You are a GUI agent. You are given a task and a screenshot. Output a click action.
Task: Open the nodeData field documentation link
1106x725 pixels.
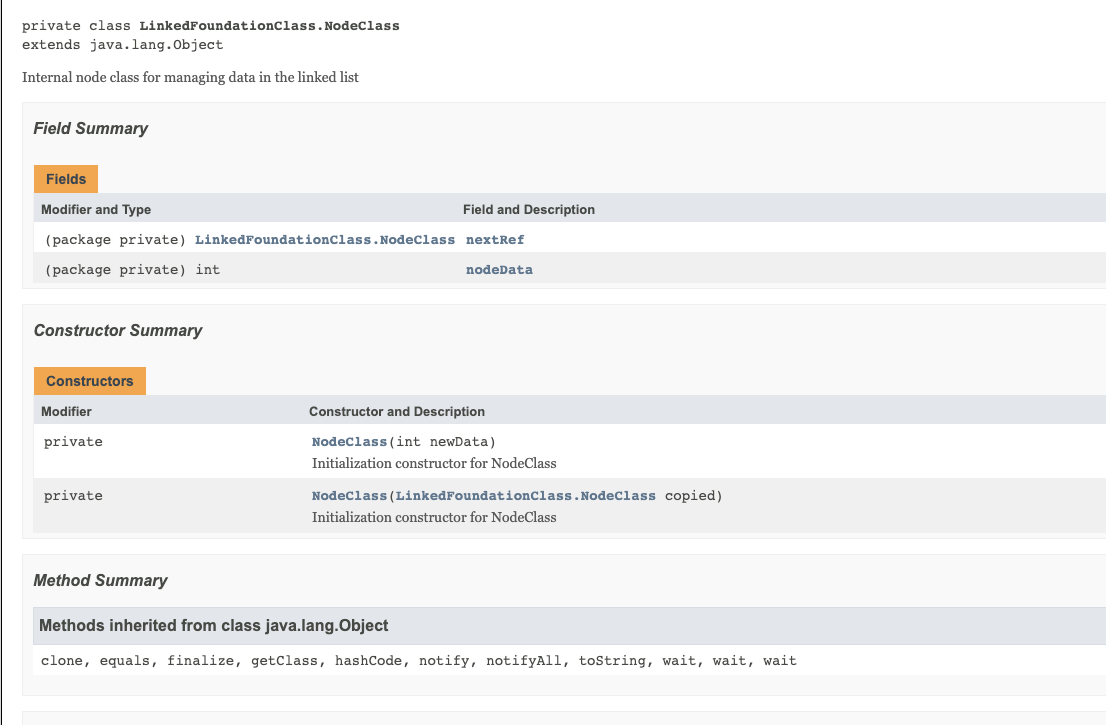[498, 269]
